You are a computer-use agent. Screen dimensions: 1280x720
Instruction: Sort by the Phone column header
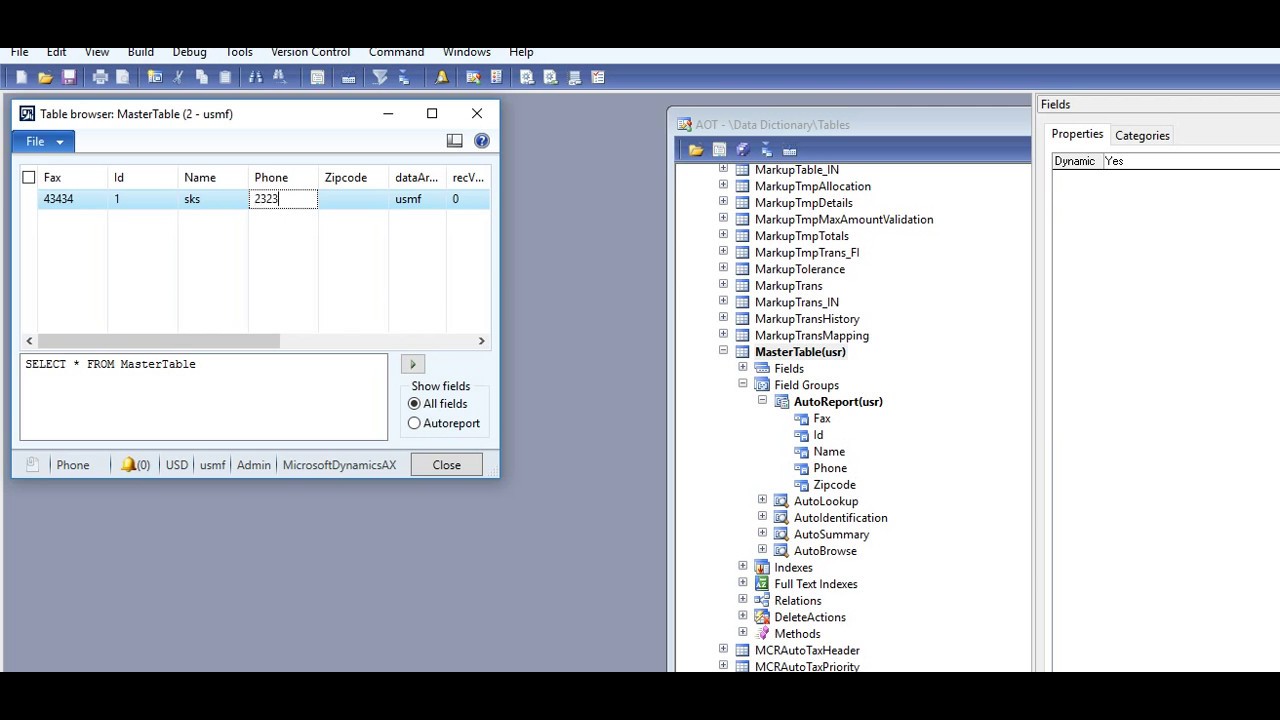point(283,177)
